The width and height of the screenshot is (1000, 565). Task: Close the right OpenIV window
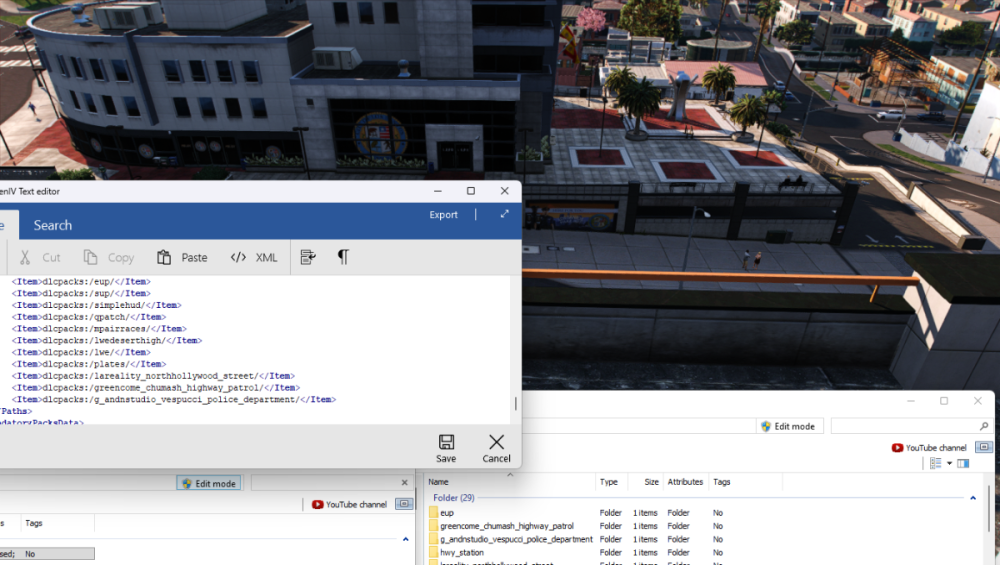[x=978, y=400]
